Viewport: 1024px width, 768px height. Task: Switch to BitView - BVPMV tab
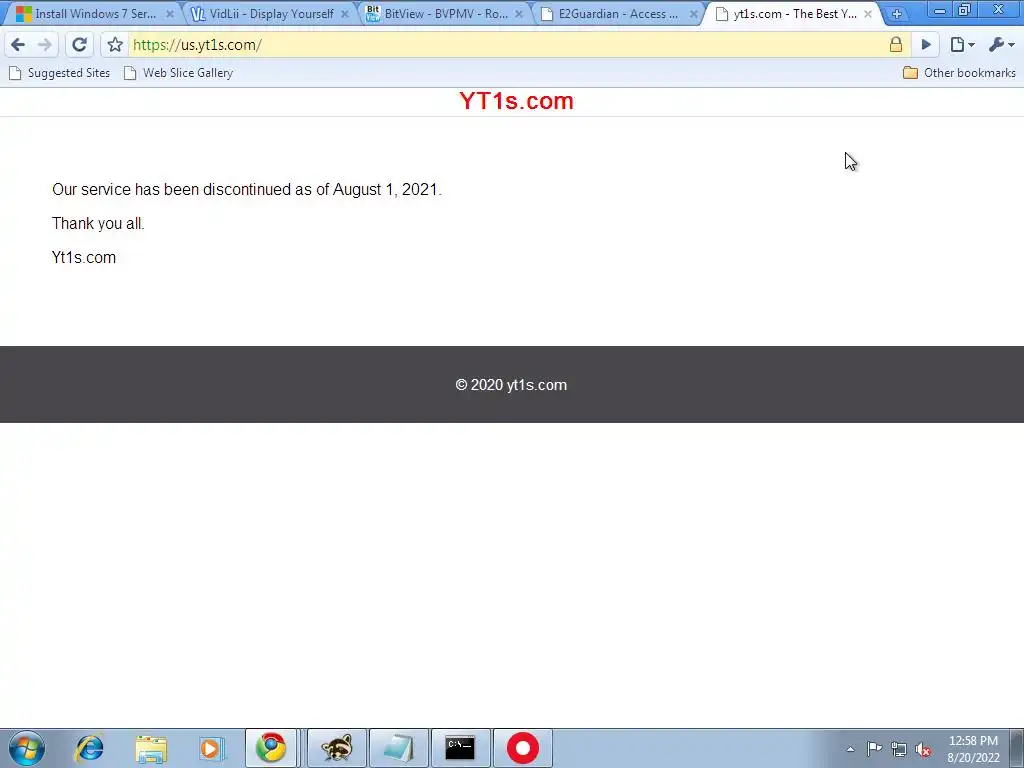(444, 14)
